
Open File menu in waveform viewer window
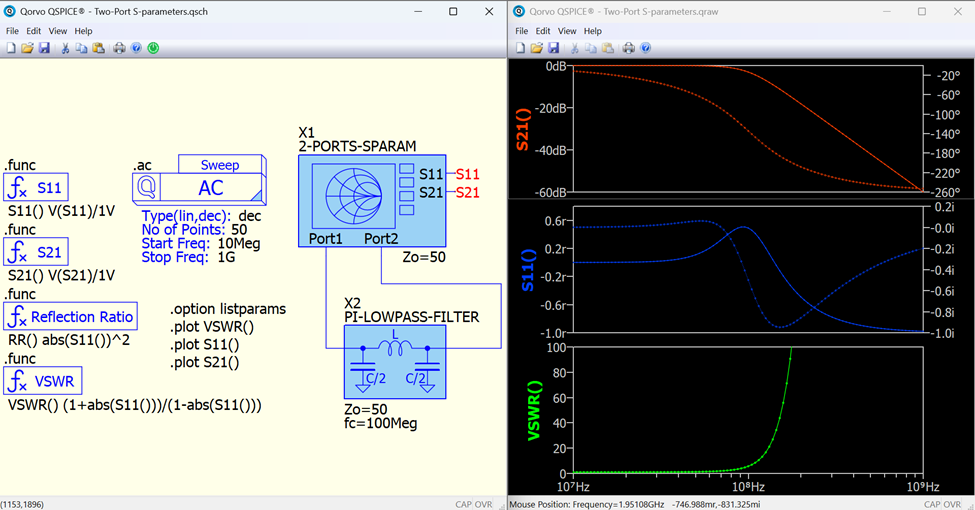click(521, 31)
